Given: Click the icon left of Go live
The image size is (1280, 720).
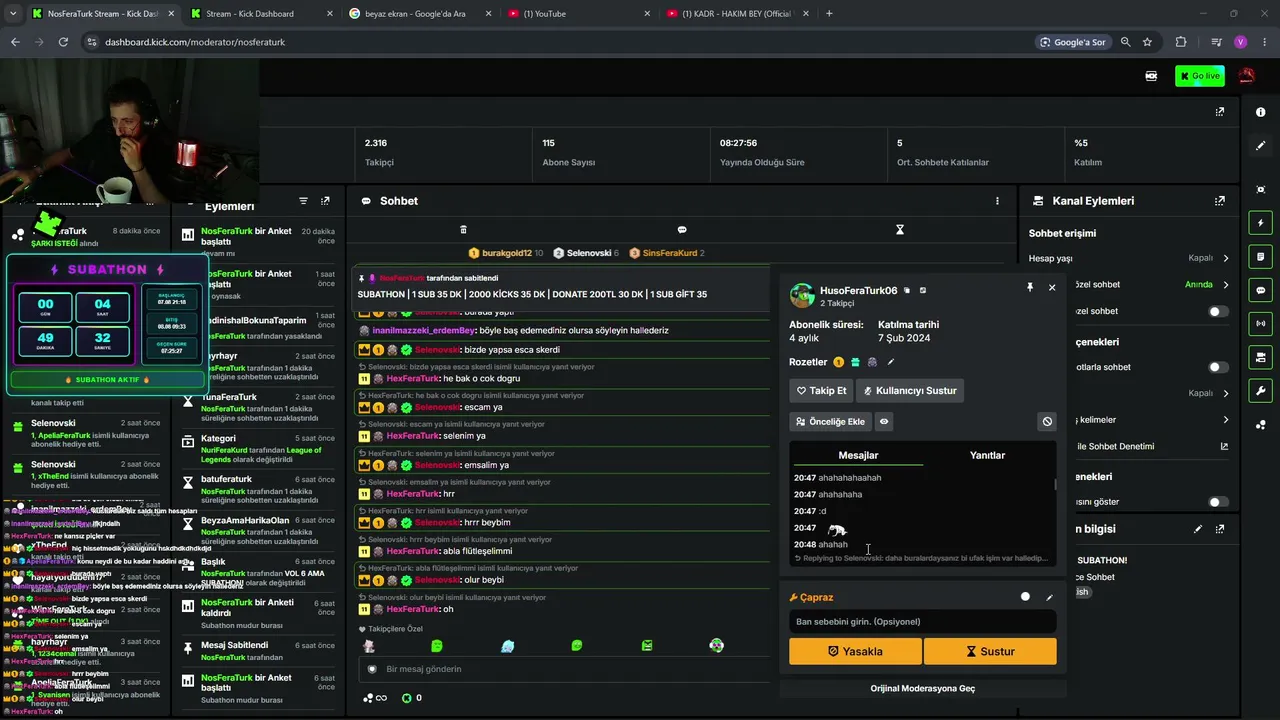Looking at the screenshot, I should (1151, 76).
